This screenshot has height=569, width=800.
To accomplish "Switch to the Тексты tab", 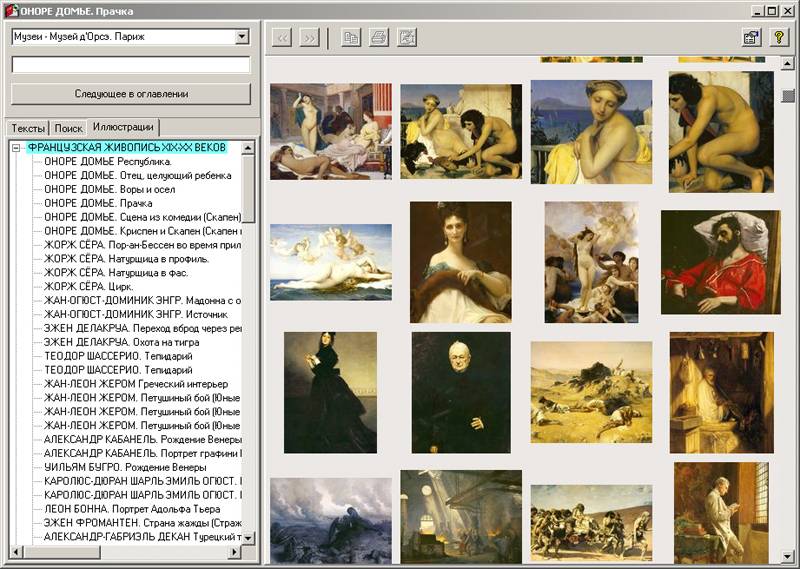I will coord(28,128).
